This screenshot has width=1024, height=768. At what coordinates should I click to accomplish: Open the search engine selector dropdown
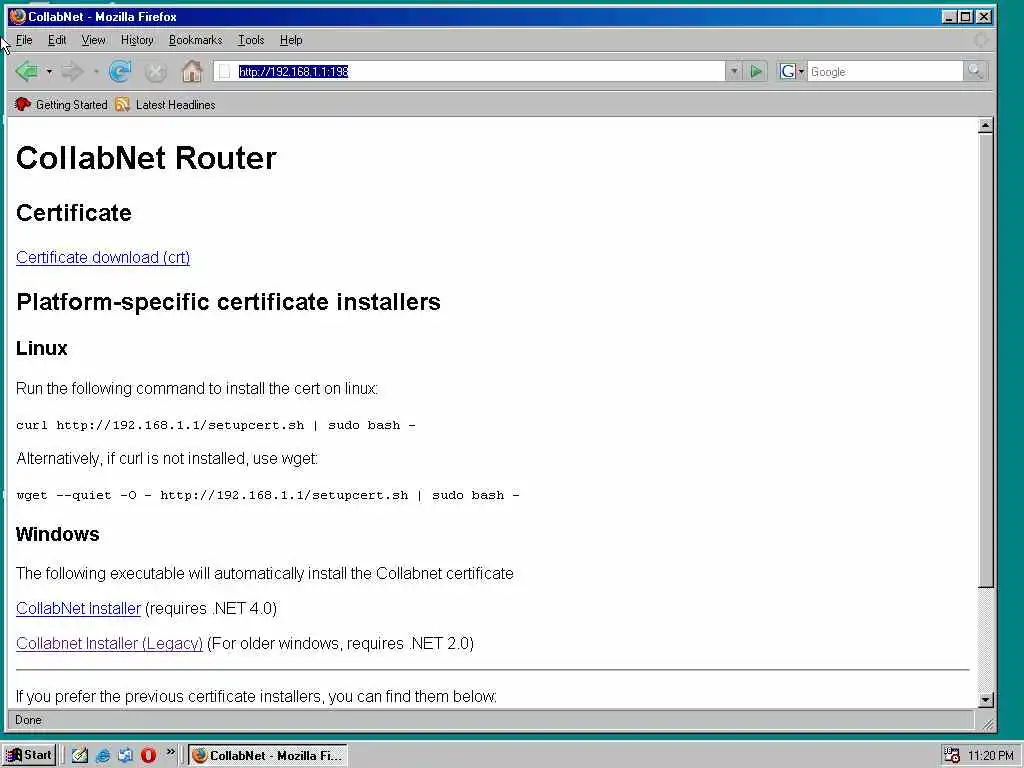pyautogui.click(x=801, y=71)
